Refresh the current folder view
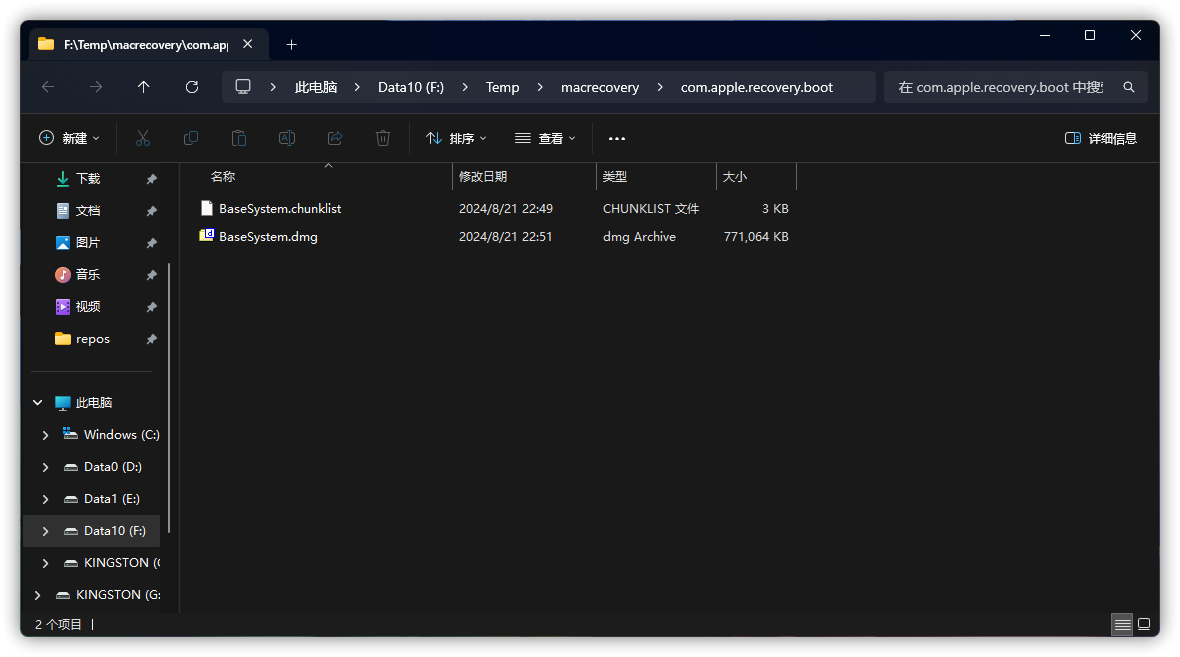The image size is (1180, 657). [x=191, y=87]
